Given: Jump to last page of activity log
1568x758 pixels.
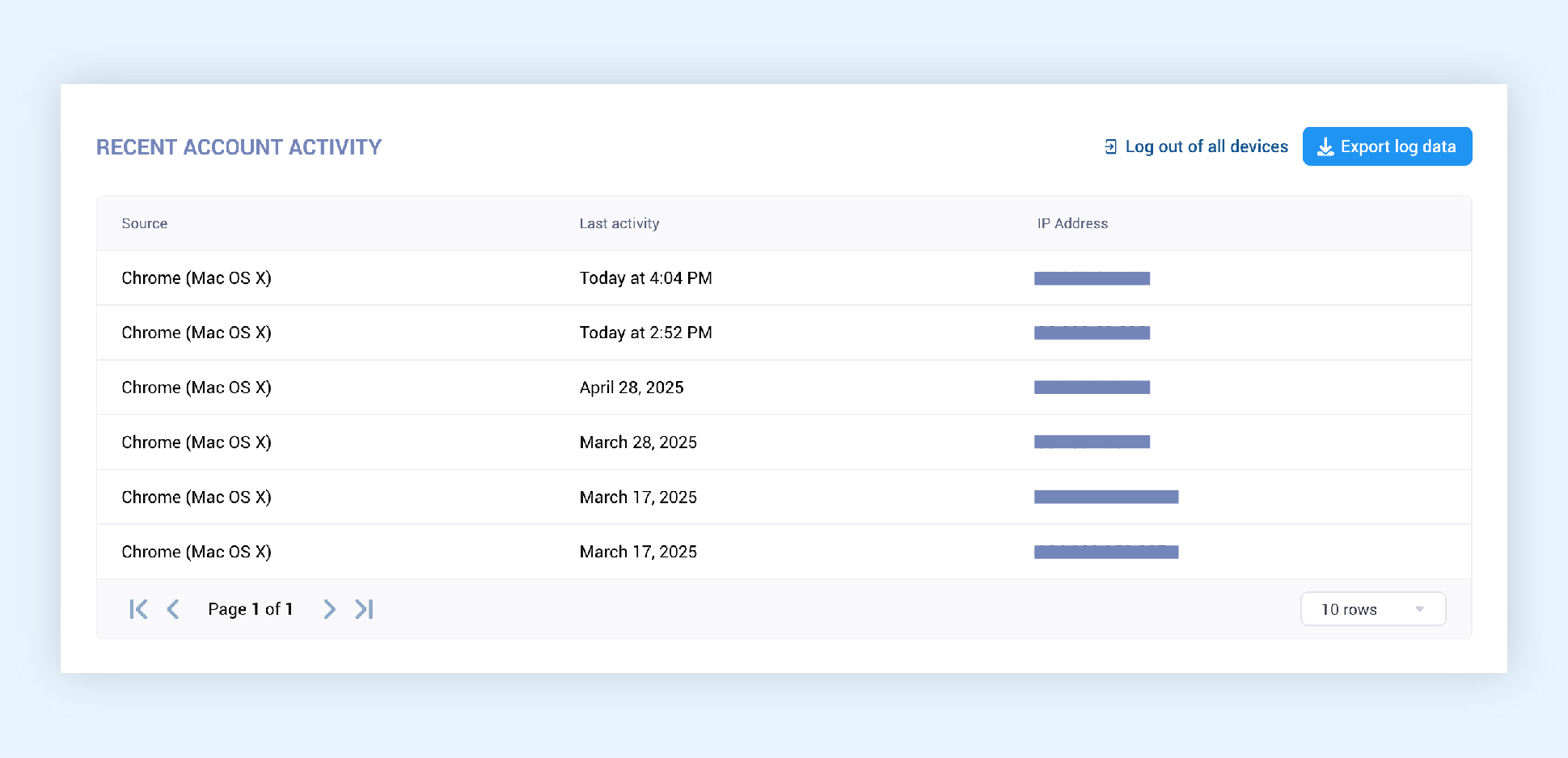Looking at the screenshot, I should point(364,609).
